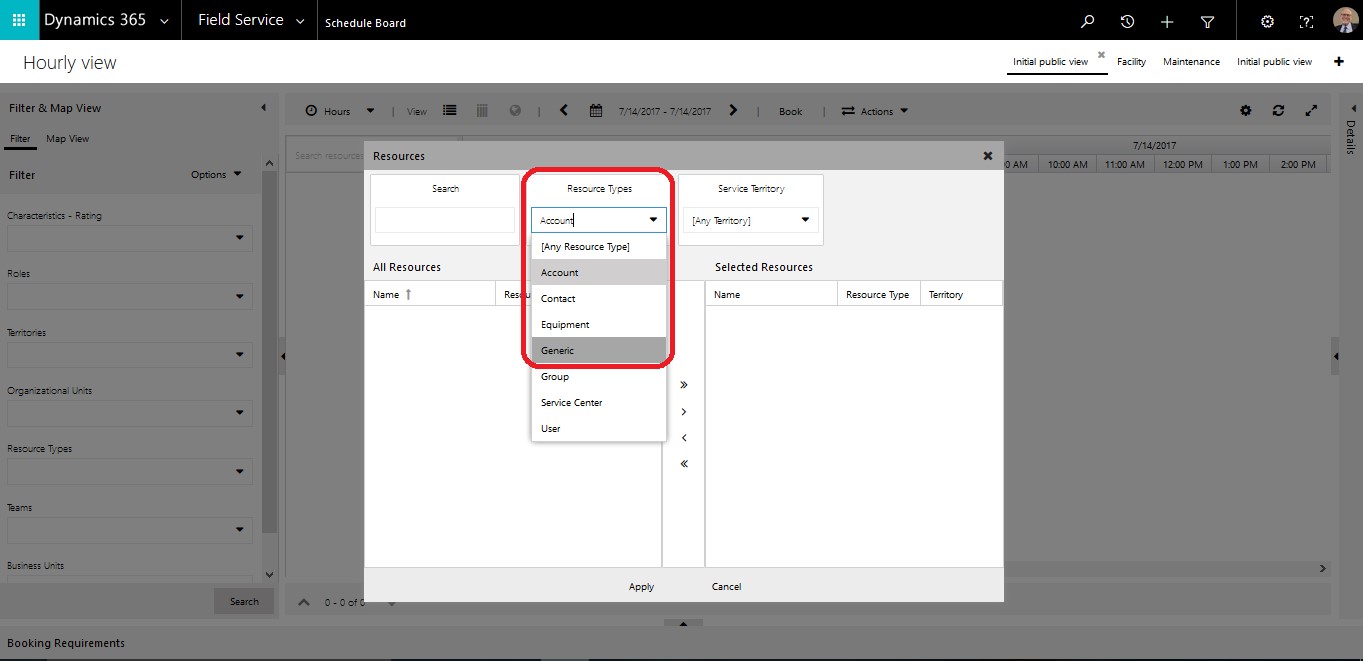
Task: Open the calendar date picker
Action: [x=596, y=111]
